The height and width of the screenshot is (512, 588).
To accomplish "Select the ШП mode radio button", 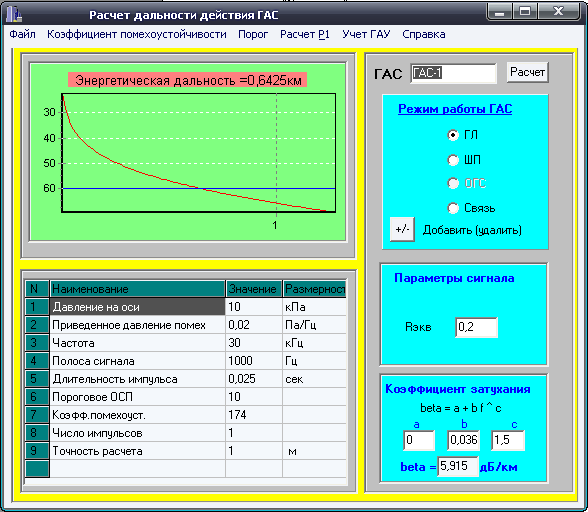I will [453, 160].
